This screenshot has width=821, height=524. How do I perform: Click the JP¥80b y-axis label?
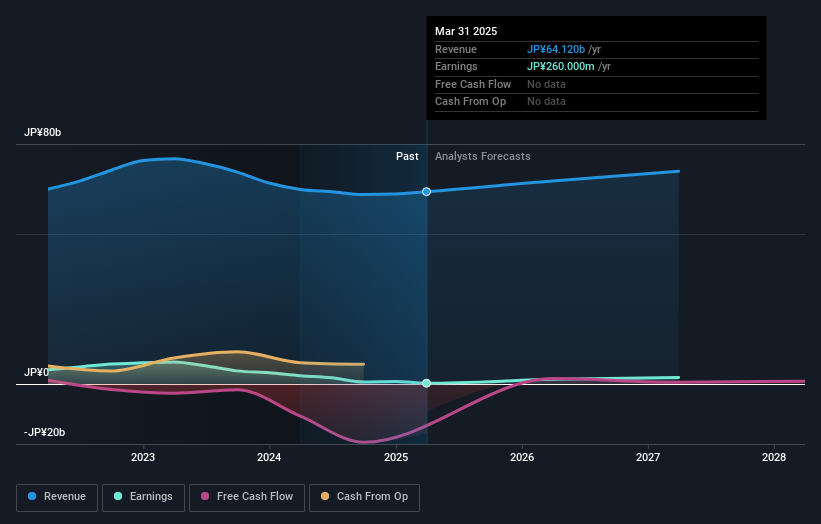coord(42,132)
